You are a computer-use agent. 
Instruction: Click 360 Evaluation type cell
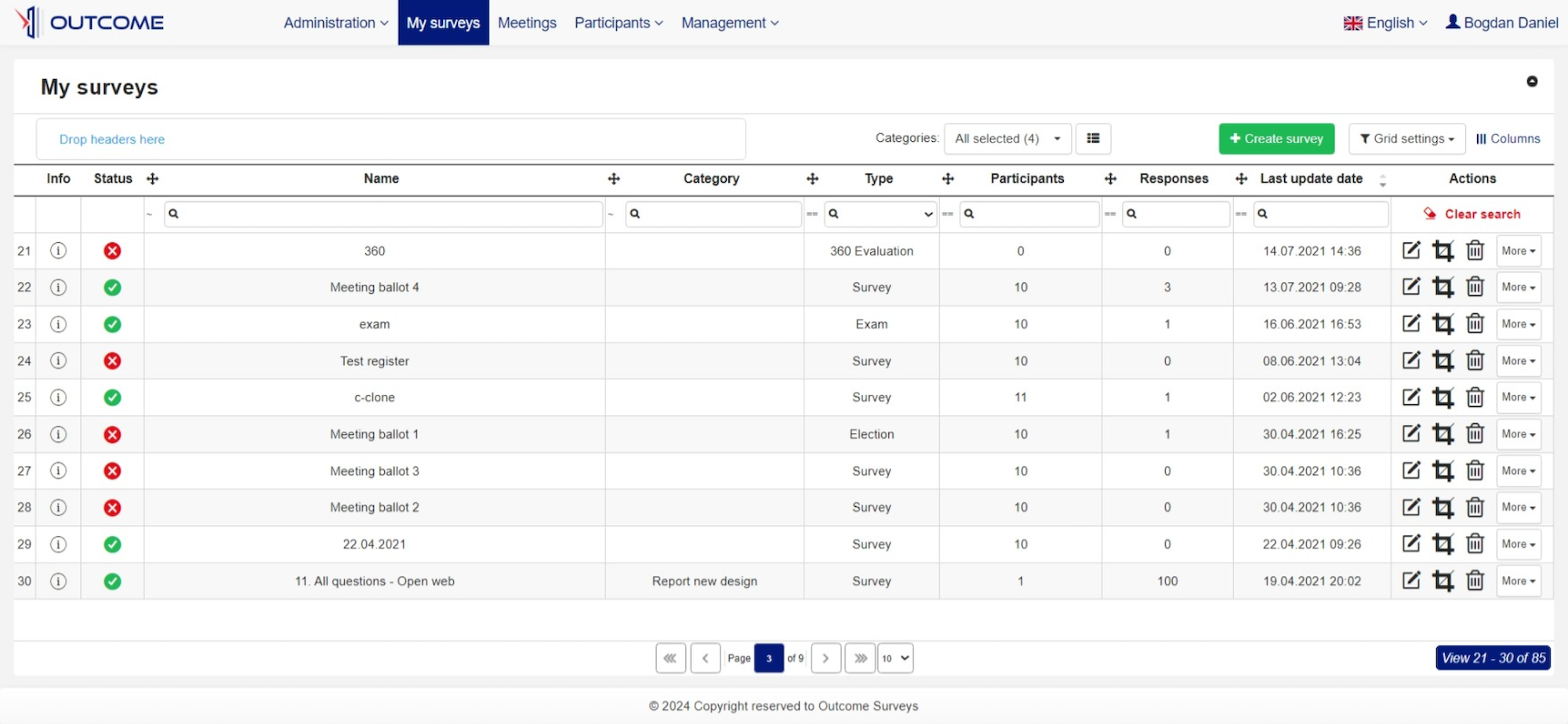pos(872,252)
